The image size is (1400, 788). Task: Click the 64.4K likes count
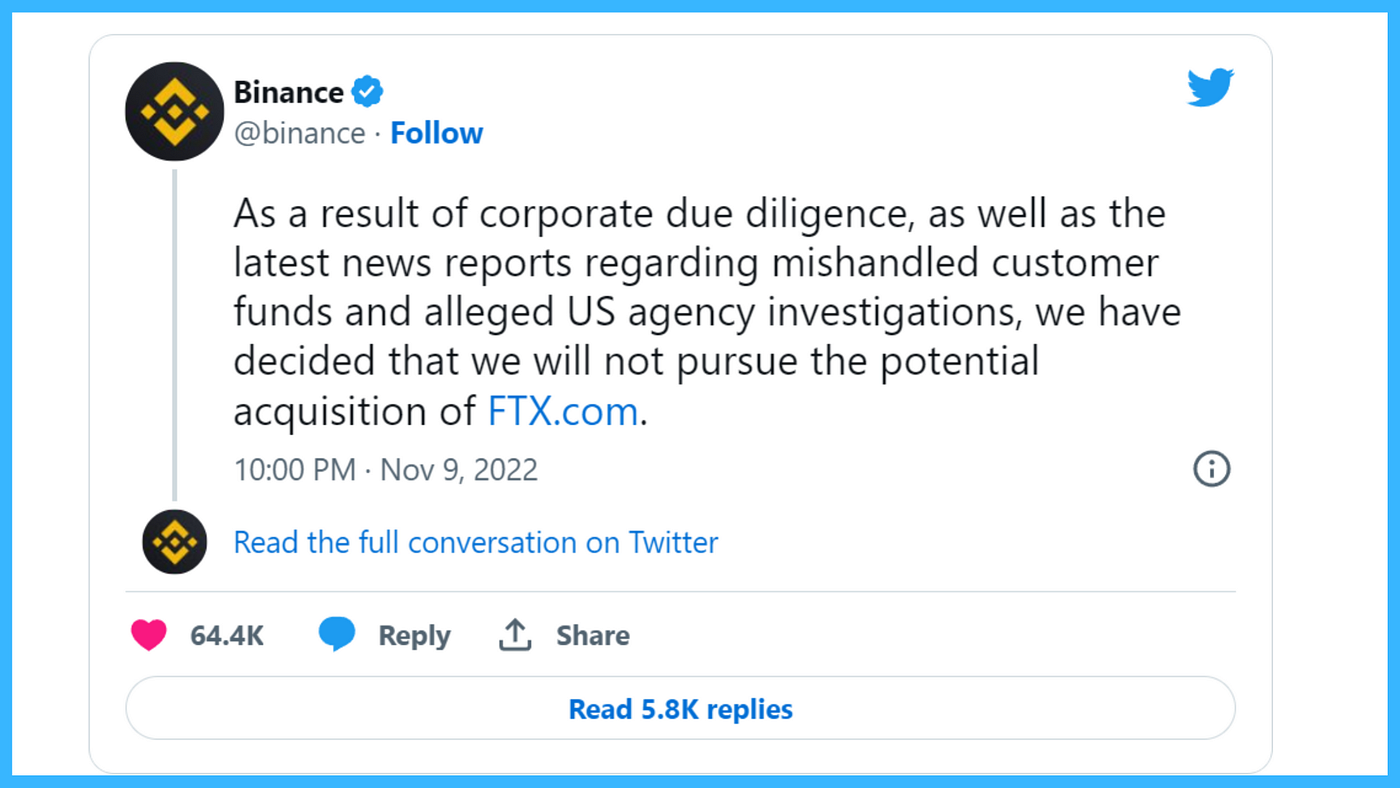pos(227,635)
